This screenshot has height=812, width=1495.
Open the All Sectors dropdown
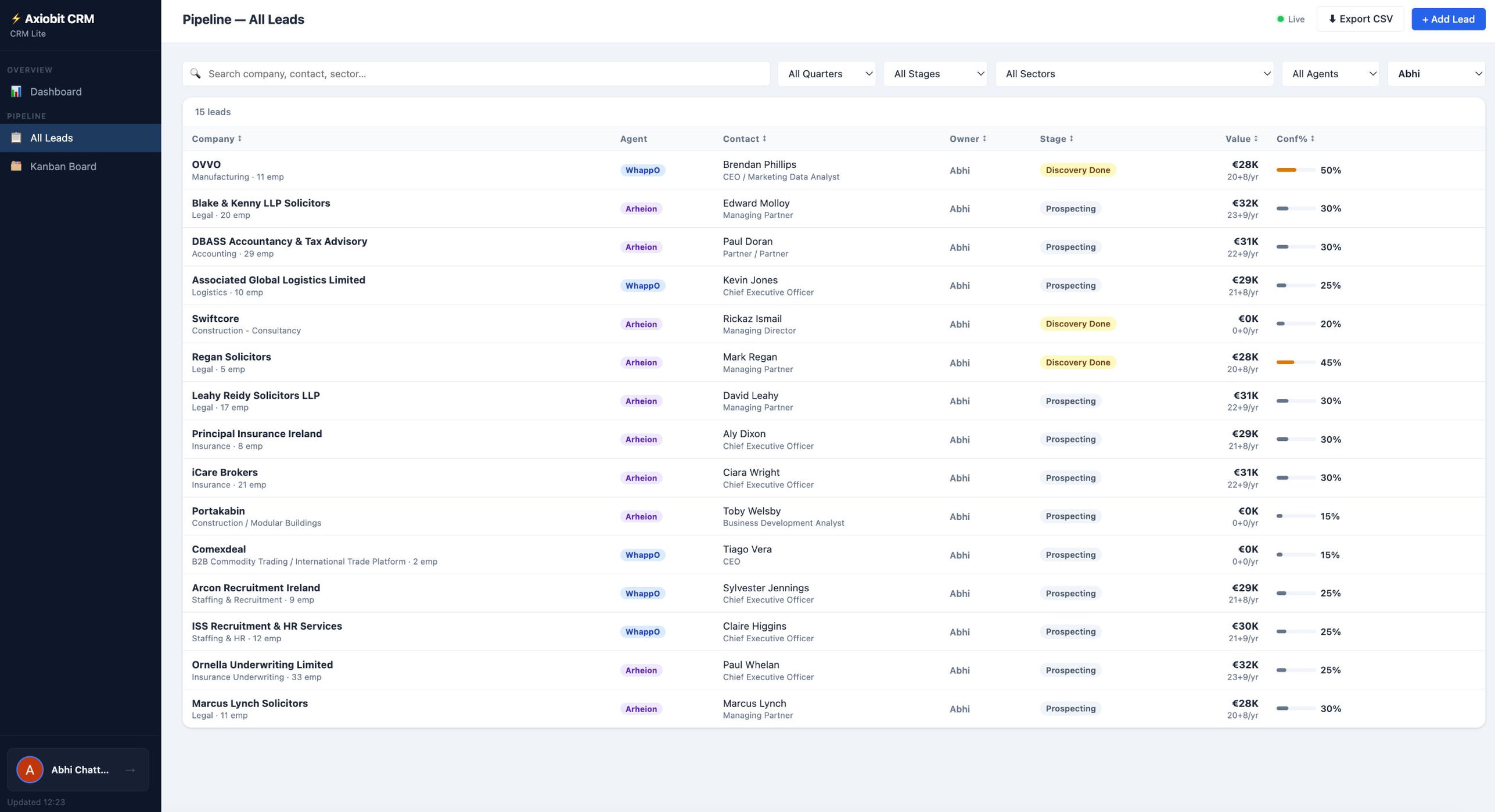pos(1134,74)
